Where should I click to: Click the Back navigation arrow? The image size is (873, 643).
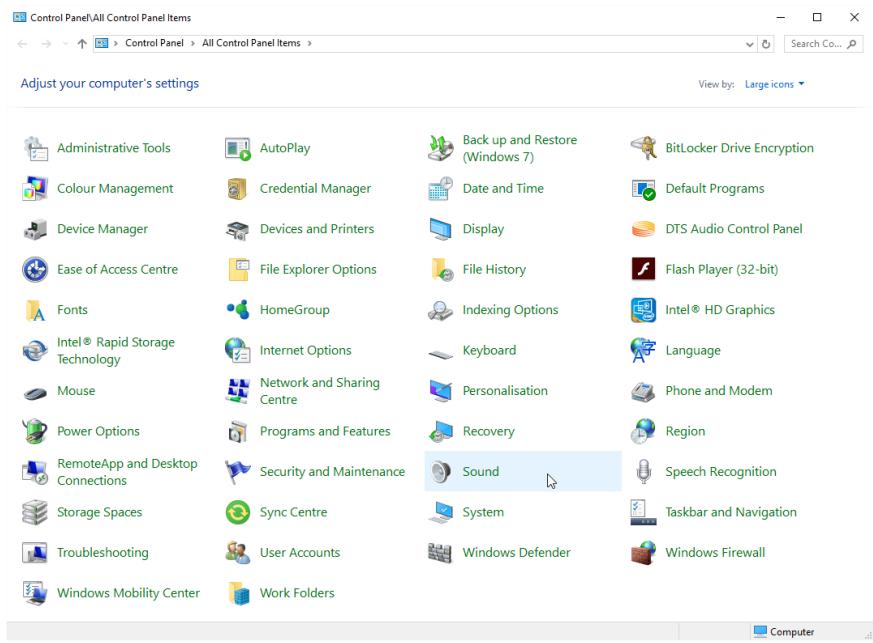coord(22,43)
